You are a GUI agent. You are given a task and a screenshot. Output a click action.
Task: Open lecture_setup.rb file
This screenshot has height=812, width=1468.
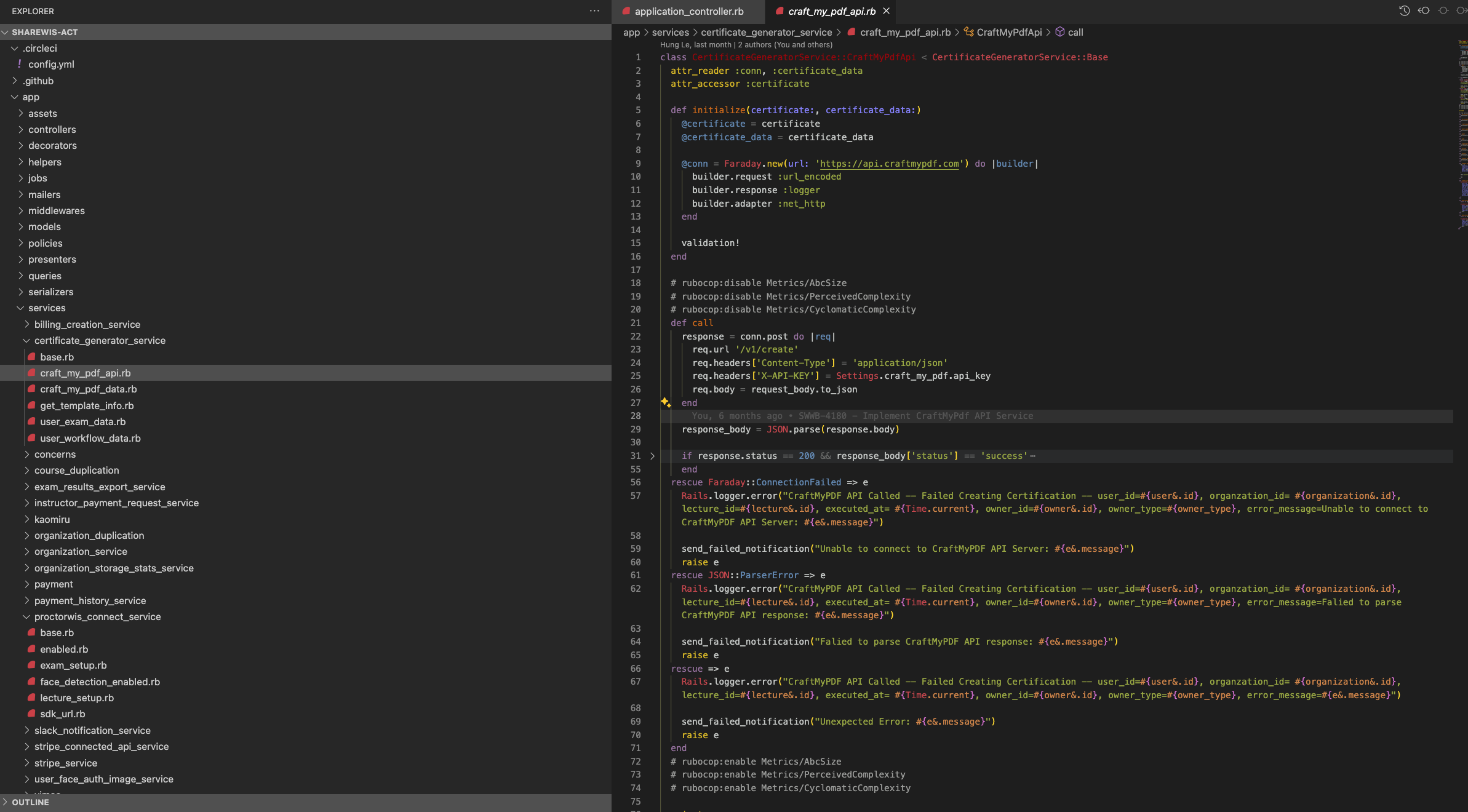pyautogui.click(x=306, y=698)
